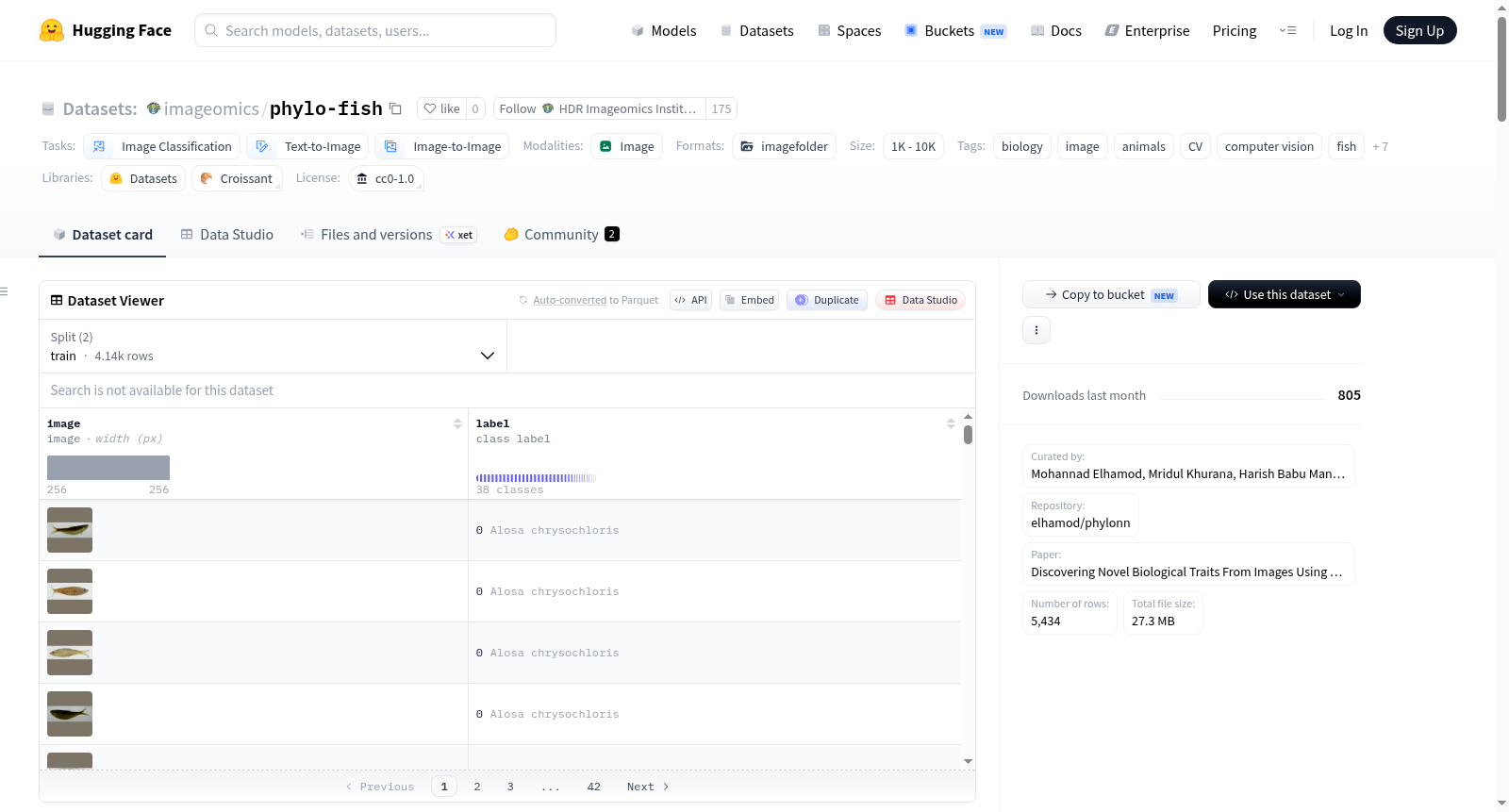Click the animals tag

[x=1144, y=146]
